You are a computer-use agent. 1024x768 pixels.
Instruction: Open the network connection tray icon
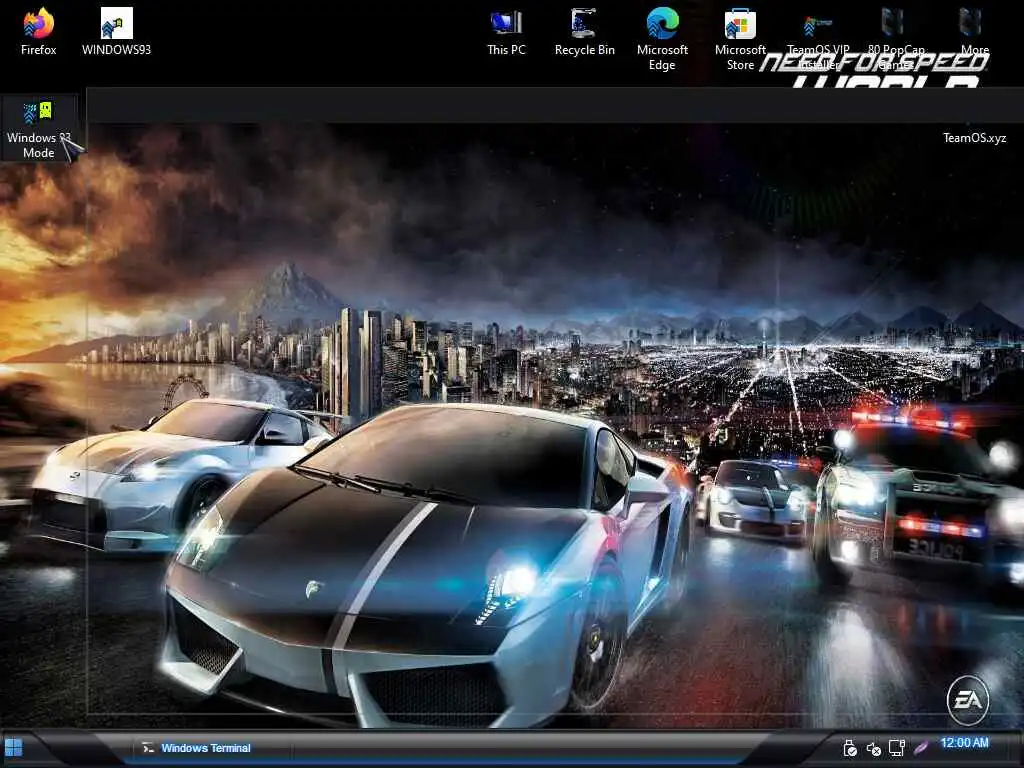click(x=897, y=748)
